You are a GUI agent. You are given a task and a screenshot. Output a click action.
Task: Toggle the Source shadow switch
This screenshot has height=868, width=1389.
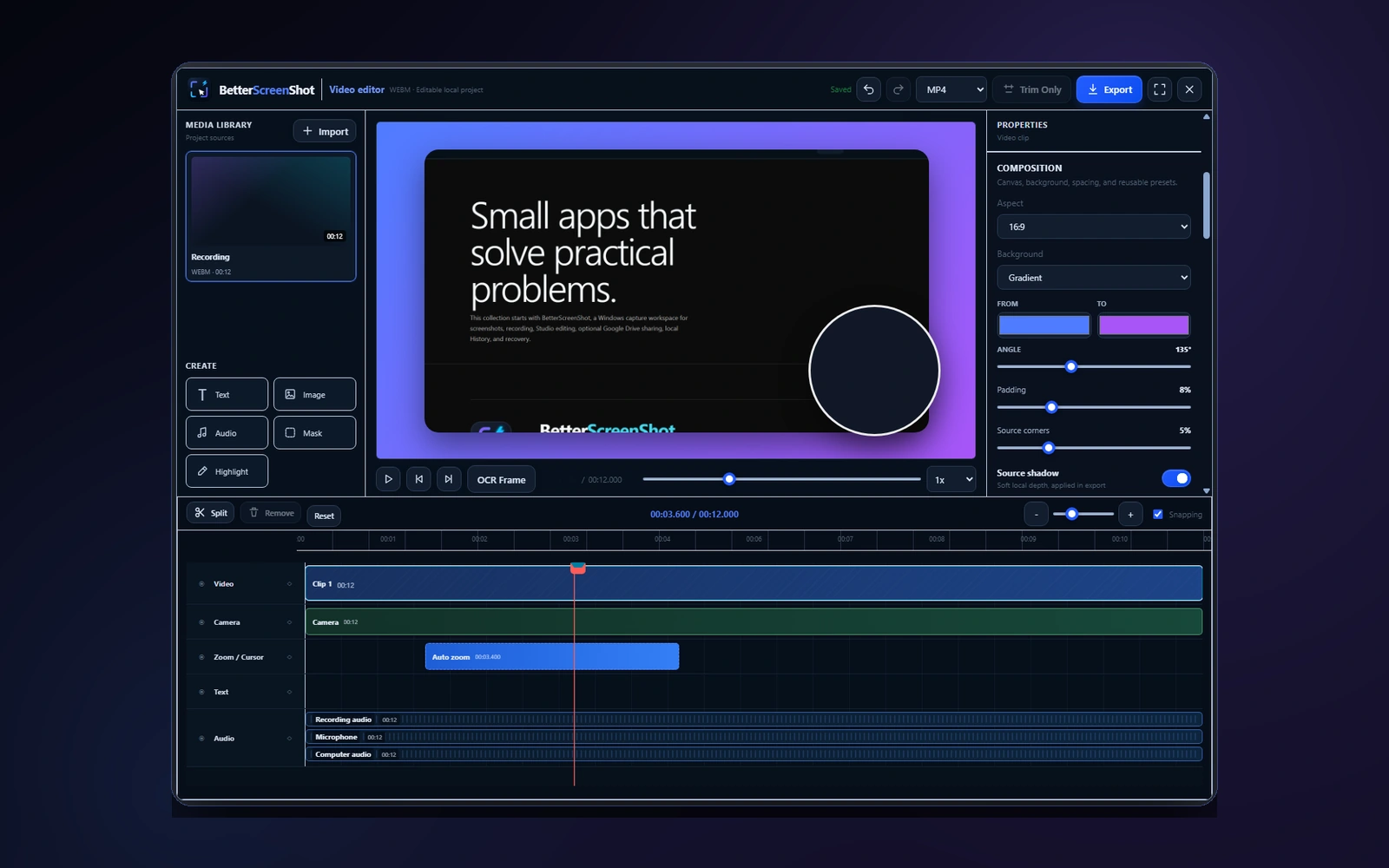coord(1176,478)
